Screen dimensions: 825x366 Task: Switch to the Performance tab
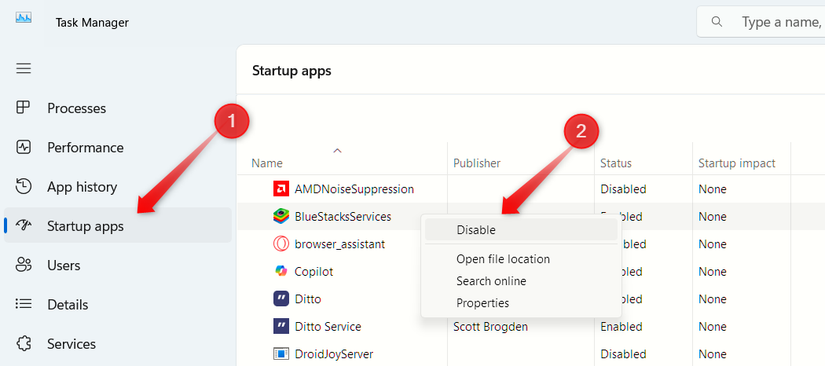click(x=117, y=147)
